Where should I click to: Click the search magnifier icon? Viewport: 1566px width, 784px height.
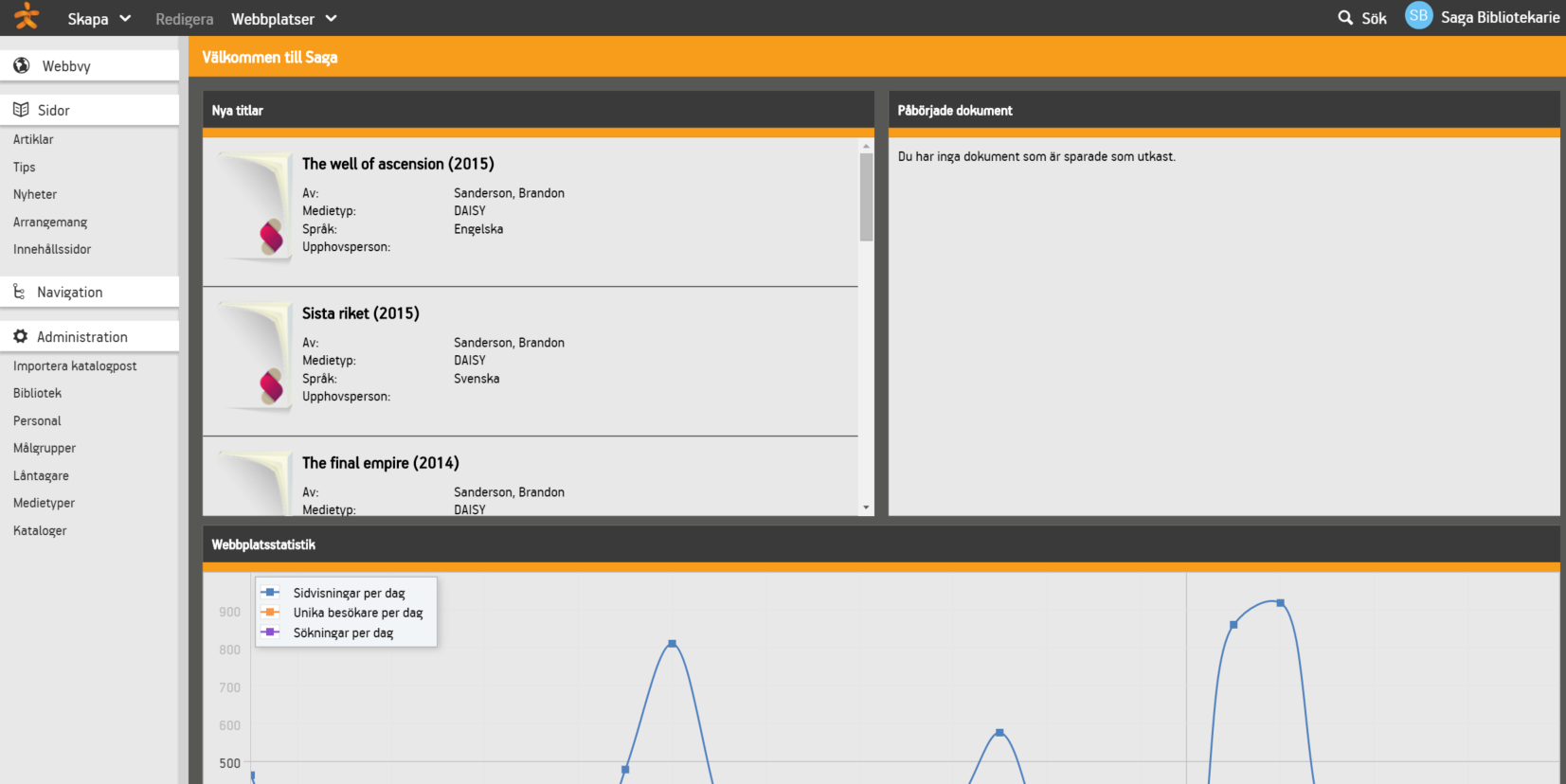point(1345,18)
